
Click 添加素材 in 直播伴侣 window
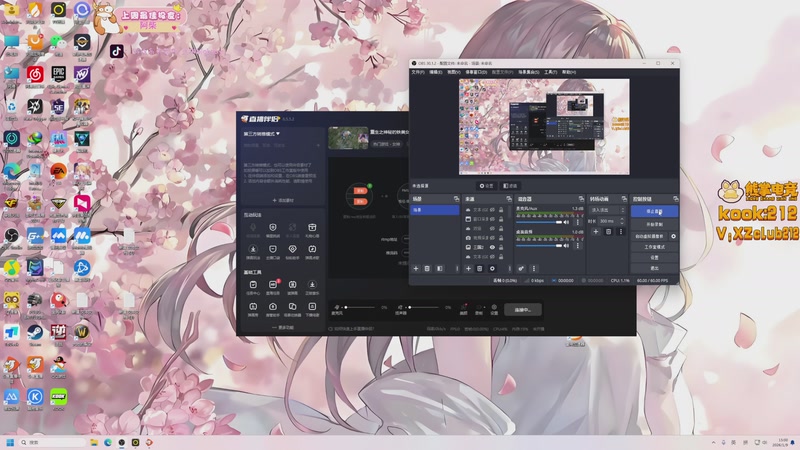point(283,201)
